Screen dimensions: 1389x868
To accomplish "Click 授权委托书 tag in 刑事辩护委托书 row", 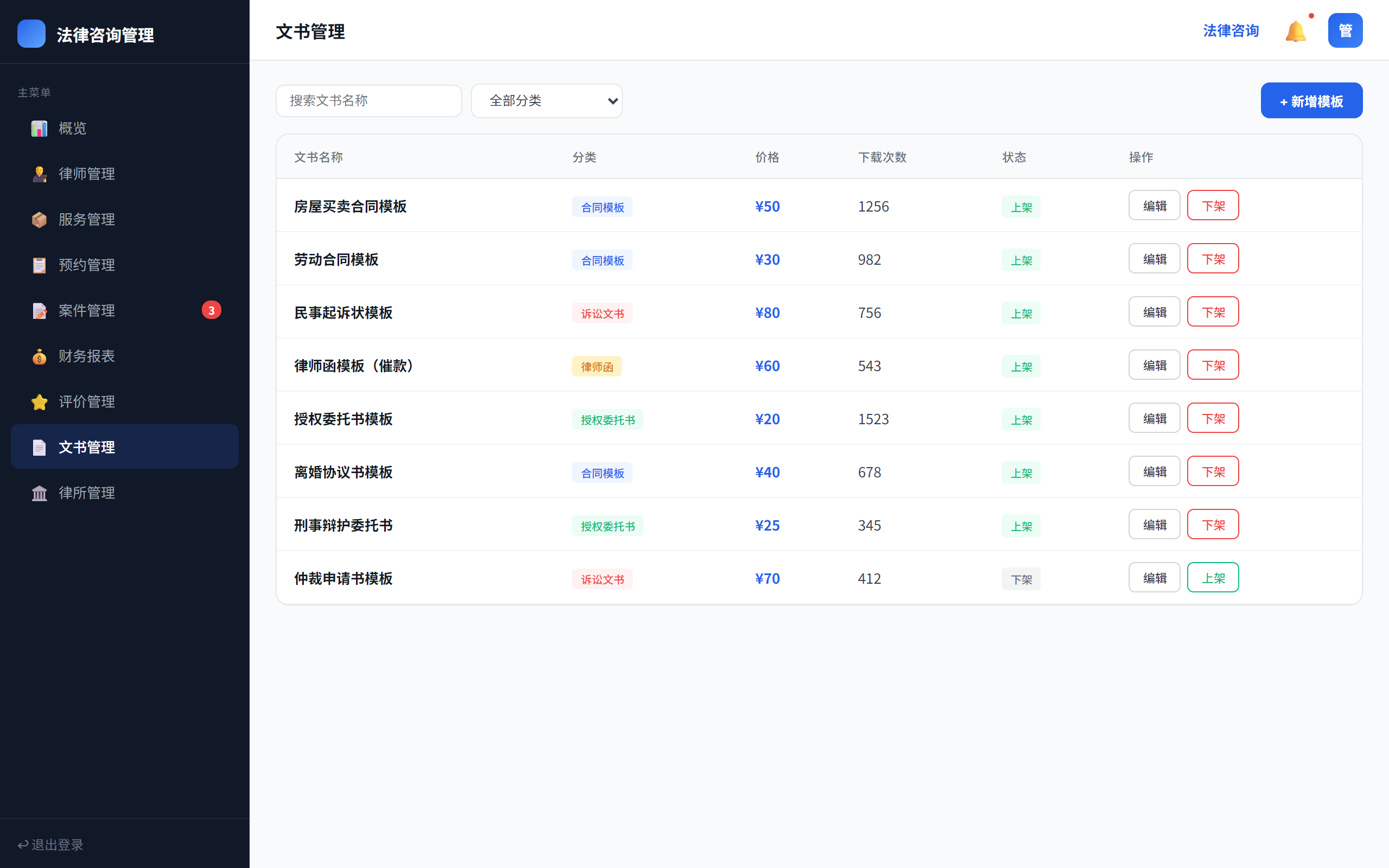I will tap(607, 526).
